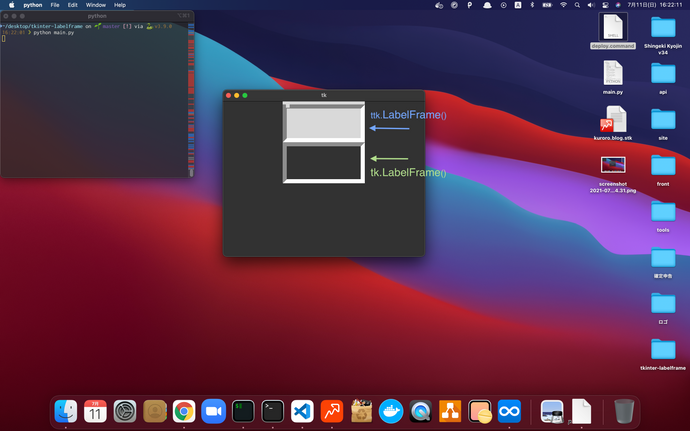Maximize the tk window with the green button
This screenshot has height=431, width=690.
coord(245,96)
